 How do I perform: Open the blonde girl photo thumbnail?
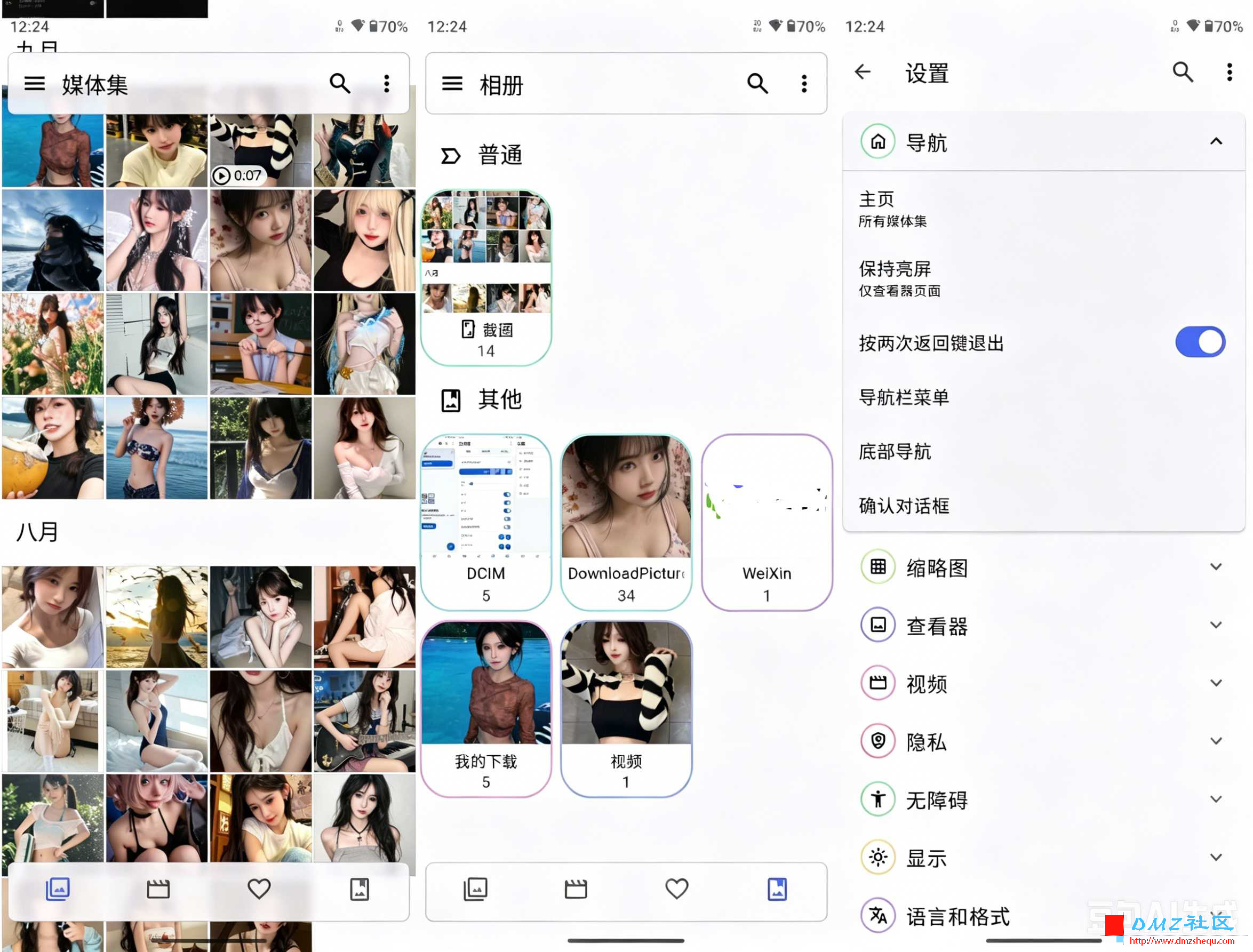(x=364, y=239)
